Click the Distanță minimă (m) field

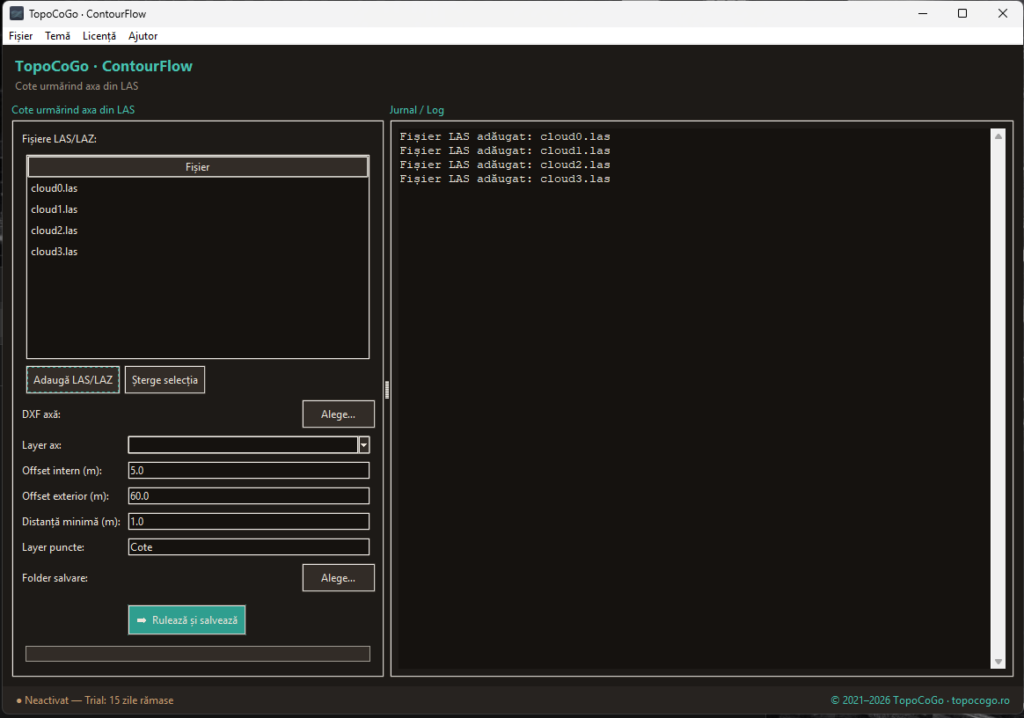[x=248, y=521]
